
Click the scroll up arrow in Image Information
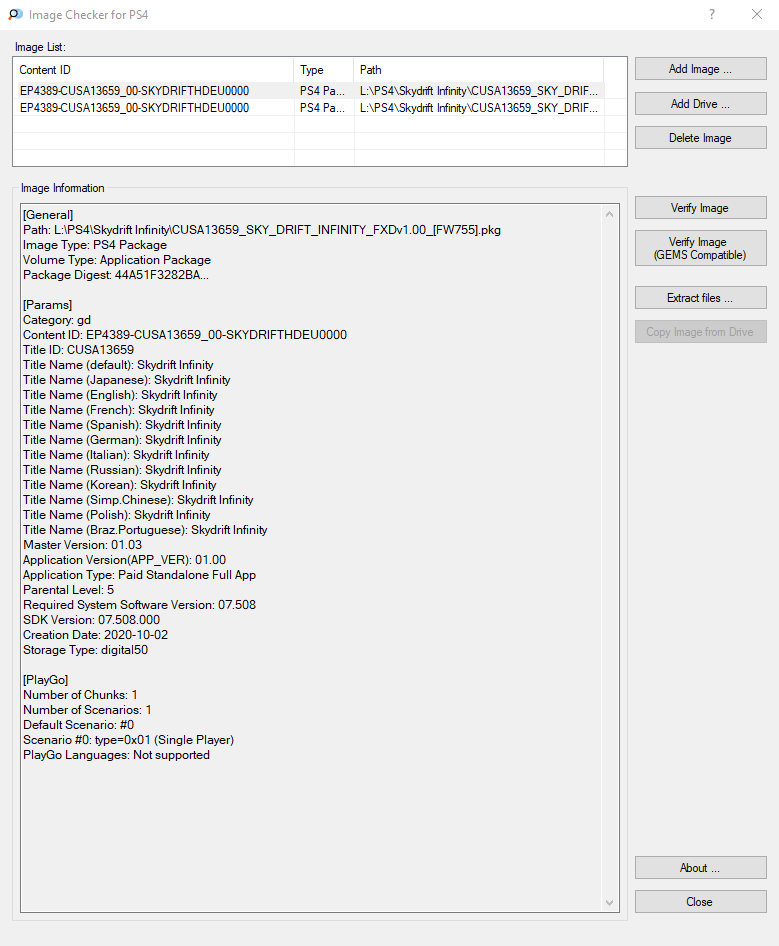[609, 214]
